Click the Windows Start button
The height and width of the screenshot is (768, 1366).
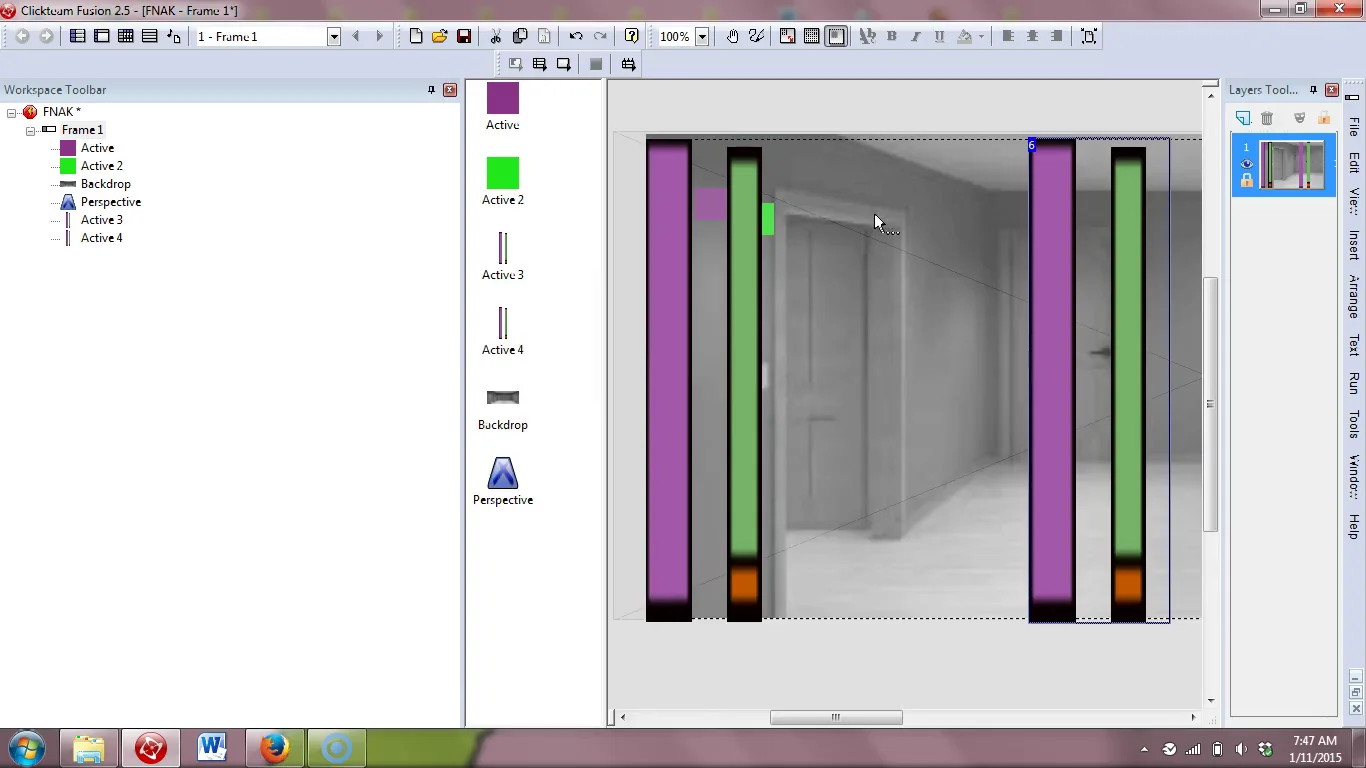point(27,748)
